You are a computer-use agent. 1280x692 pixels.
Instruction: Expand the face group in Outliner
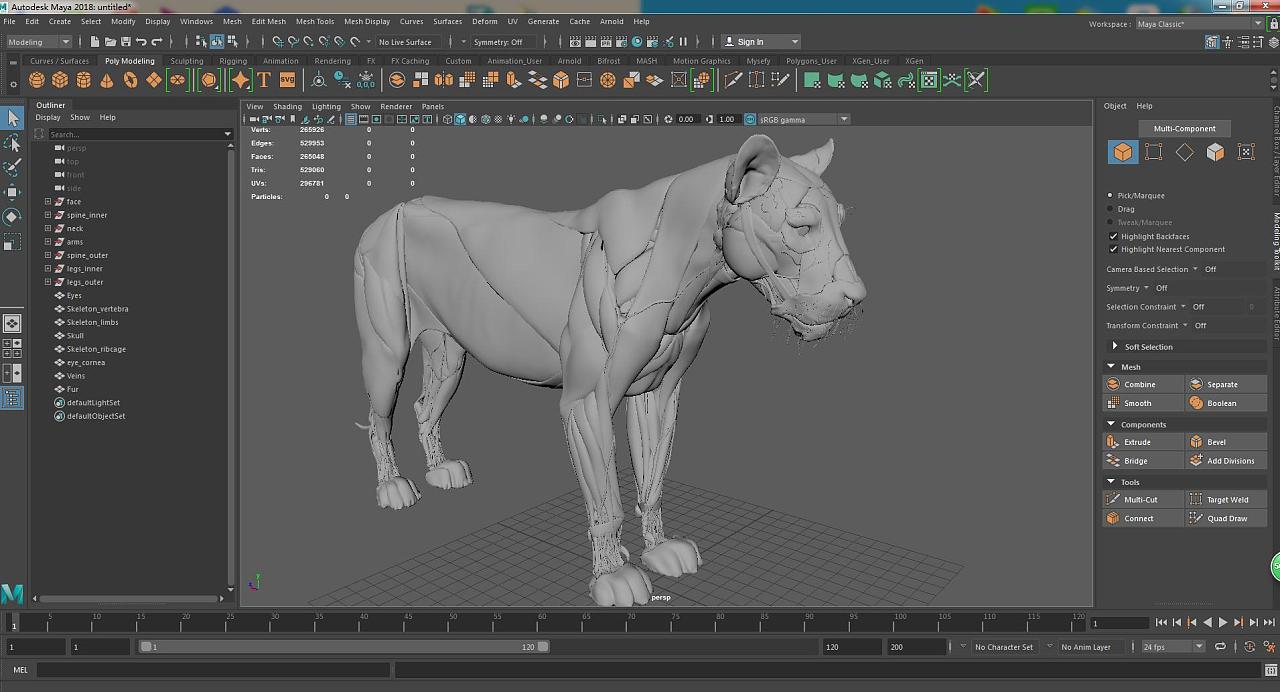coord(48,201)
